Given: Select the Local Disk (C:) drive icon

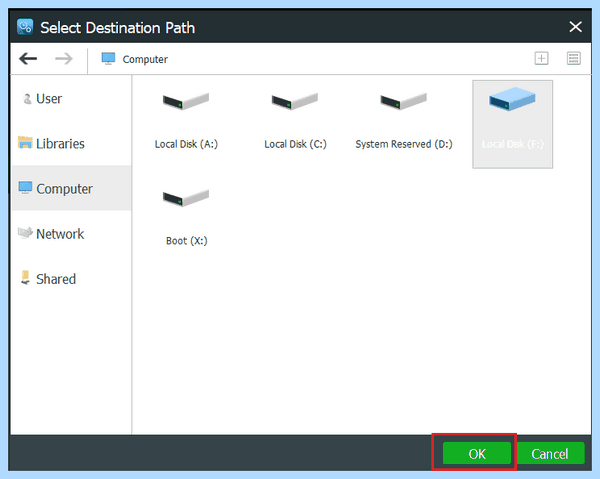Looking at the screenshot, I should coord(295,101).
